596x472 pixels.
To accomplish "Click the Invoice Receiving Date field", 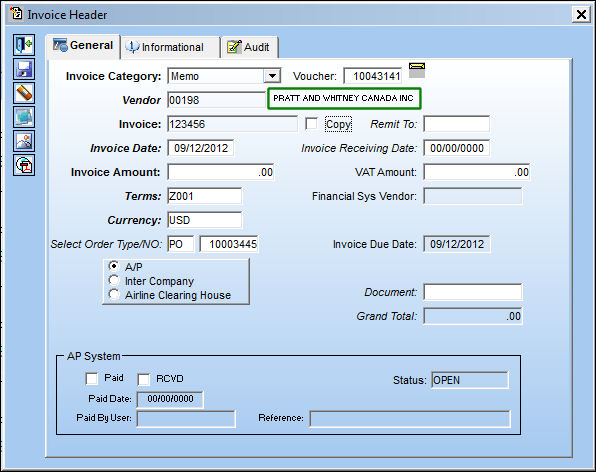I will tap(457, 148).
